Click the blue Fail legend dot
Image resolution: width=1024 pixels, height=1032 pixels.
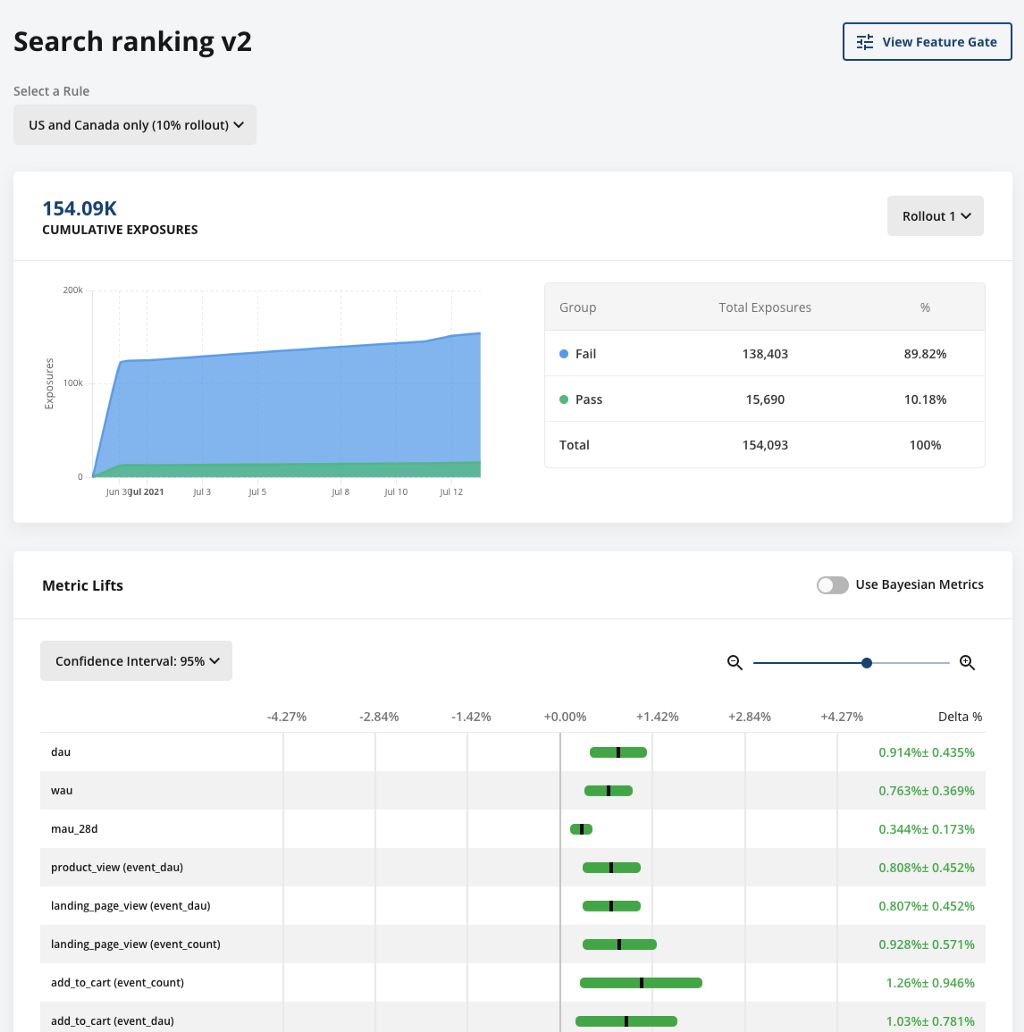pyautogui.click(x=563, y=354)
